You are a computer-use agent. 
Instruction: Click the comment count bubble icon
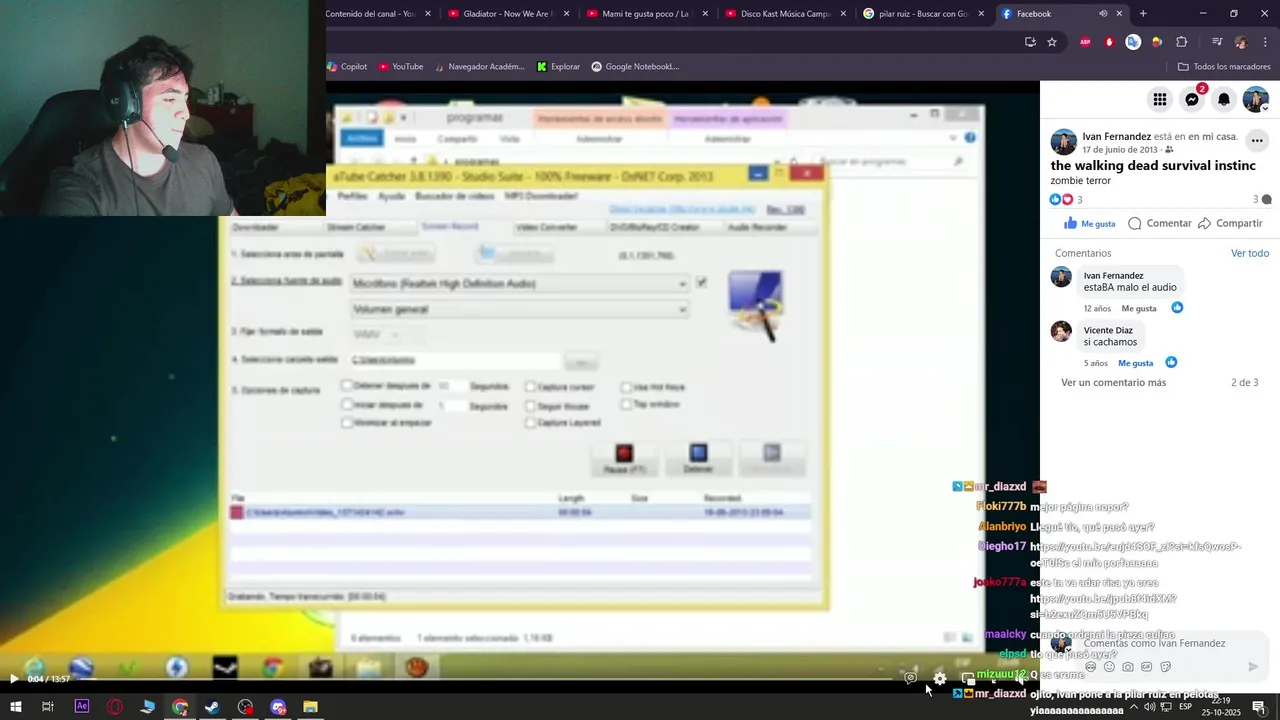click(1266, 200)
